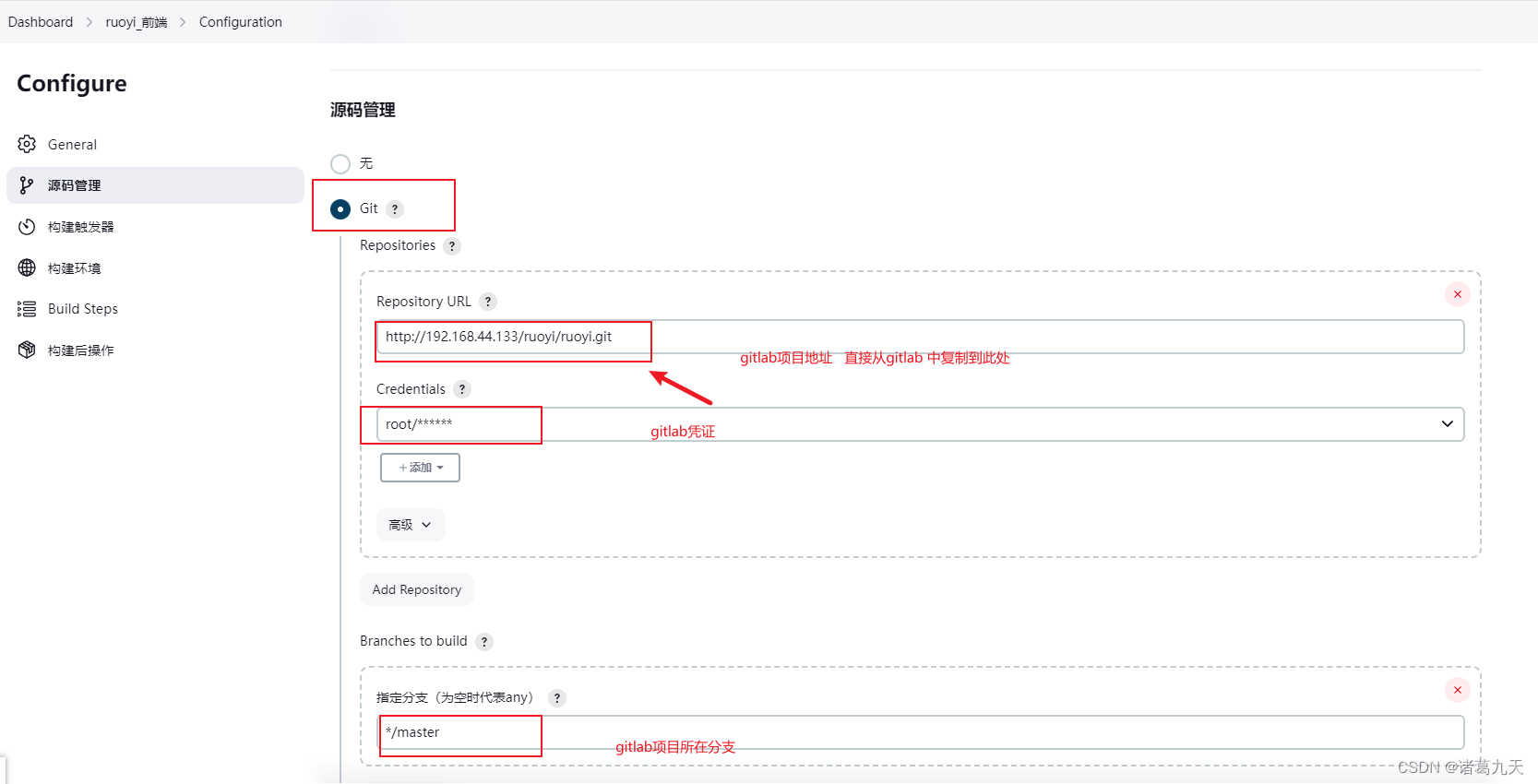Click the 构建触发器 clock icon
1538x784 pixels.
tap(27, 227)
